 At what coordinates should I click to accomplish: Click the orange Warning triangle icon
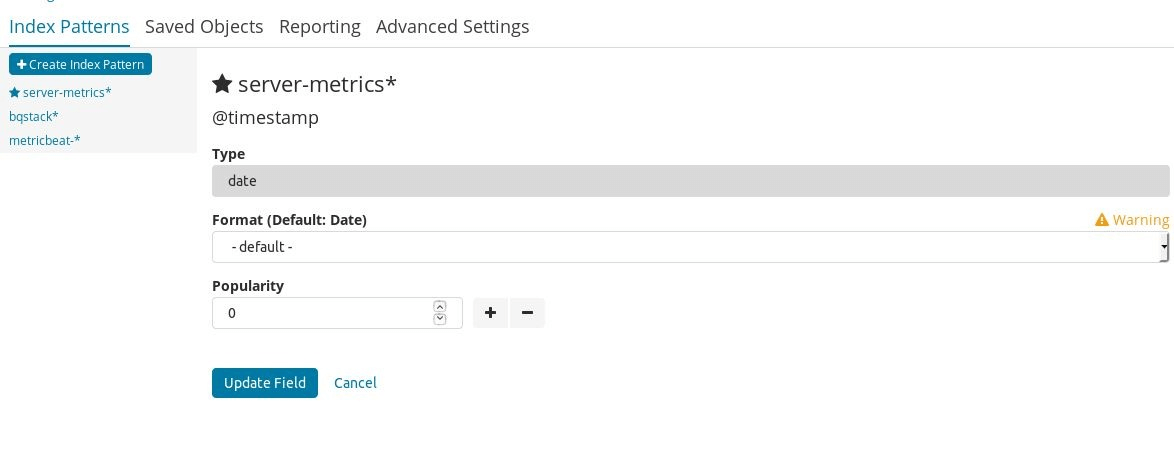pyautogui.click(x=1102, y=220)
